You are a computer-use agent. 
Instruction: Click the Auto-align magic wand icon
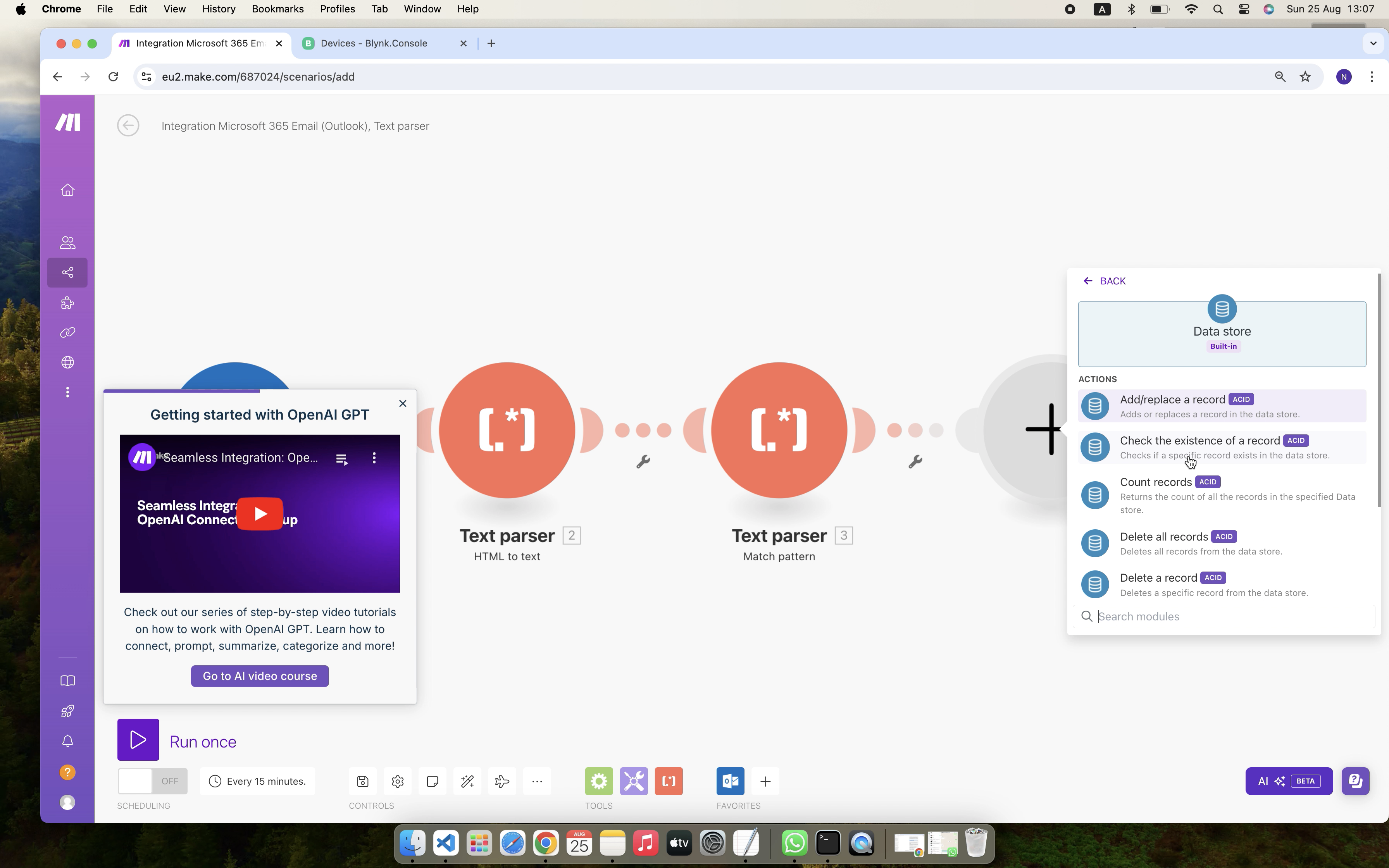[x=467, y=781]
